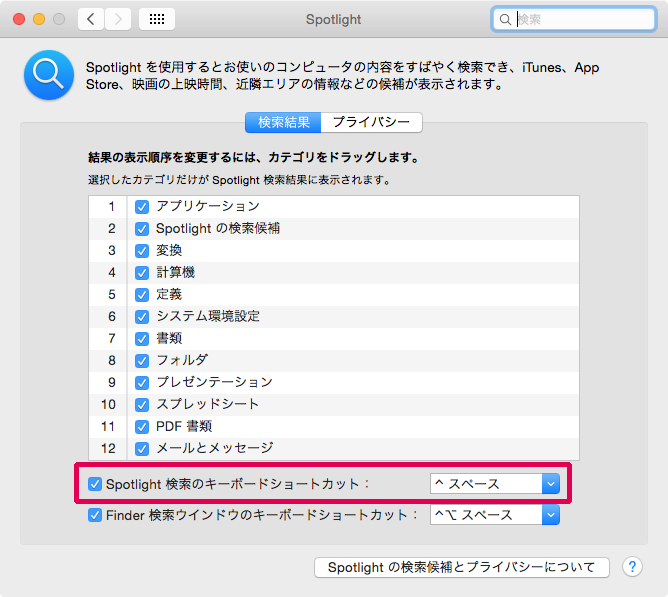Switch to the 検索結果 tab
This screenshot has width=668, height=597.
point(283,123)
